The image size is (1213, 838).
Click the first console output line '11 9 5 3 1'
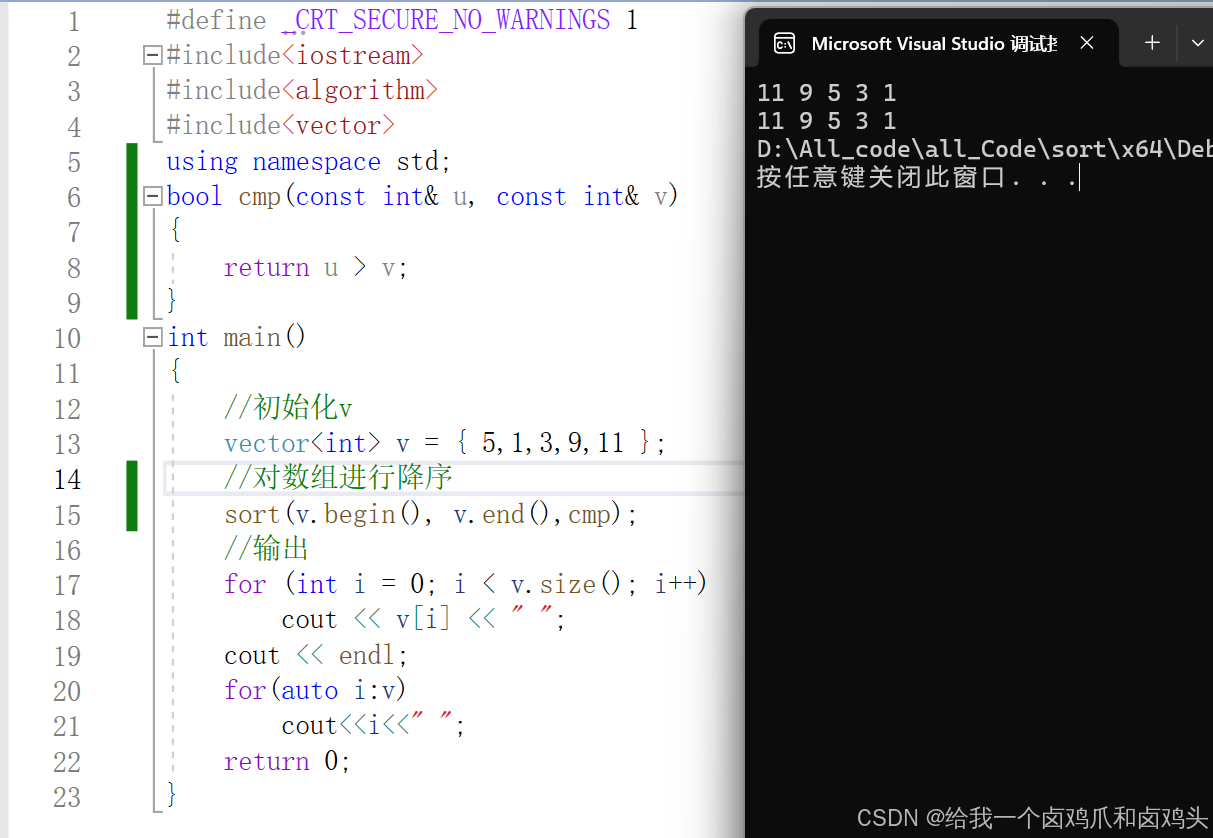[x=826, y=93]
